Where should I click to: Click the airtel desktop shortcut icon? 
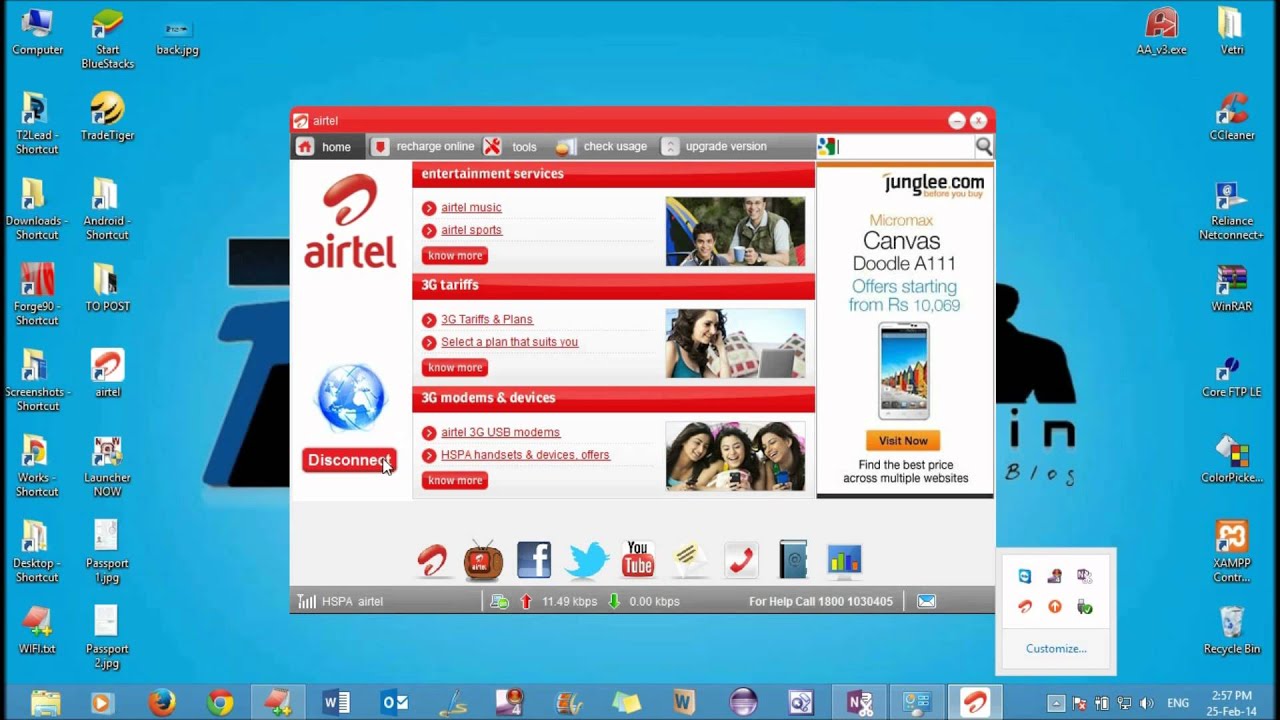click(107, 373)
